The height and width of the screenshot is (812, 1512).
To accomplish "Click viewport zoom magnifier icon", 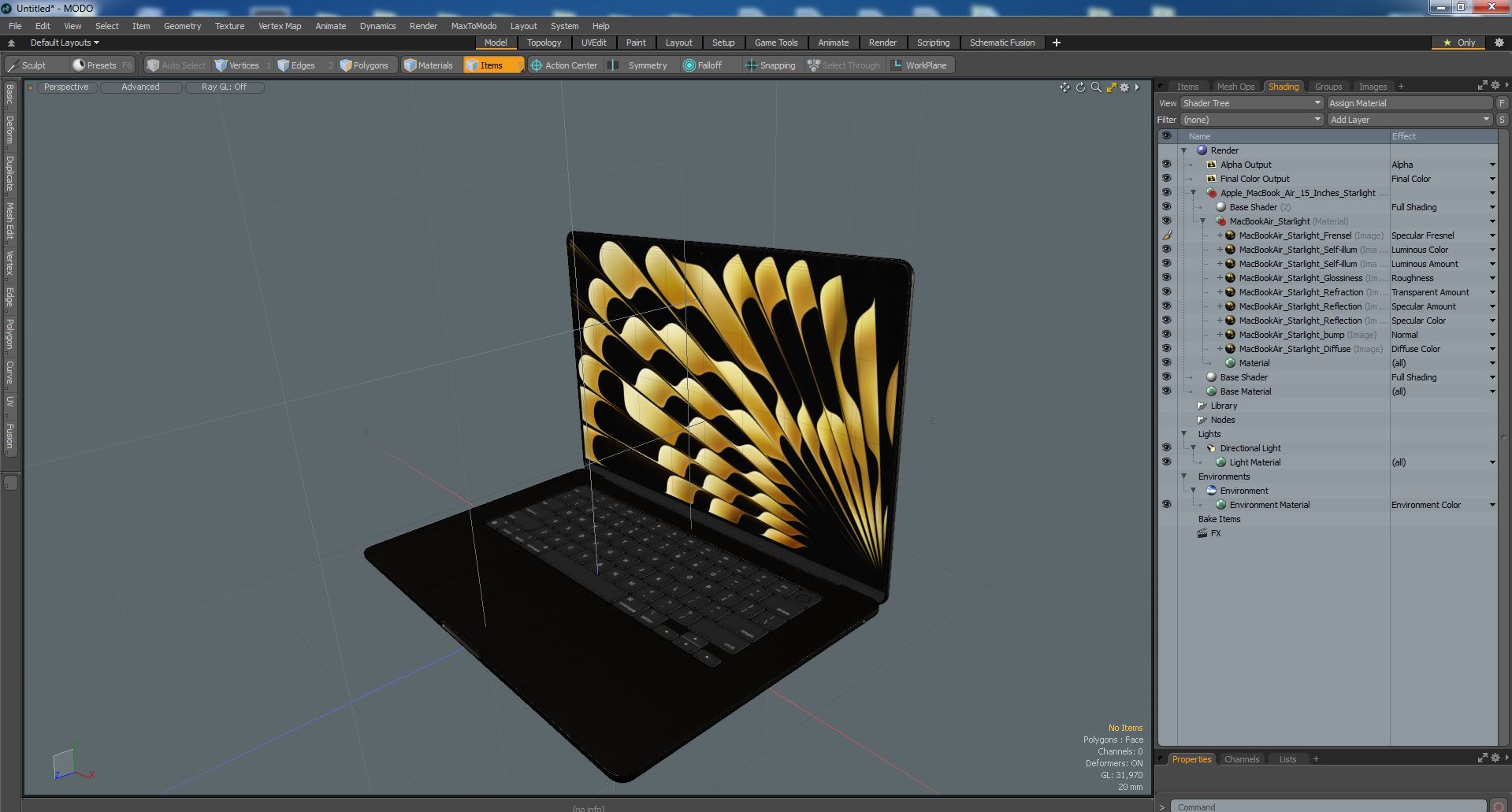I will pyautogui.click(x=1096, y=87).
